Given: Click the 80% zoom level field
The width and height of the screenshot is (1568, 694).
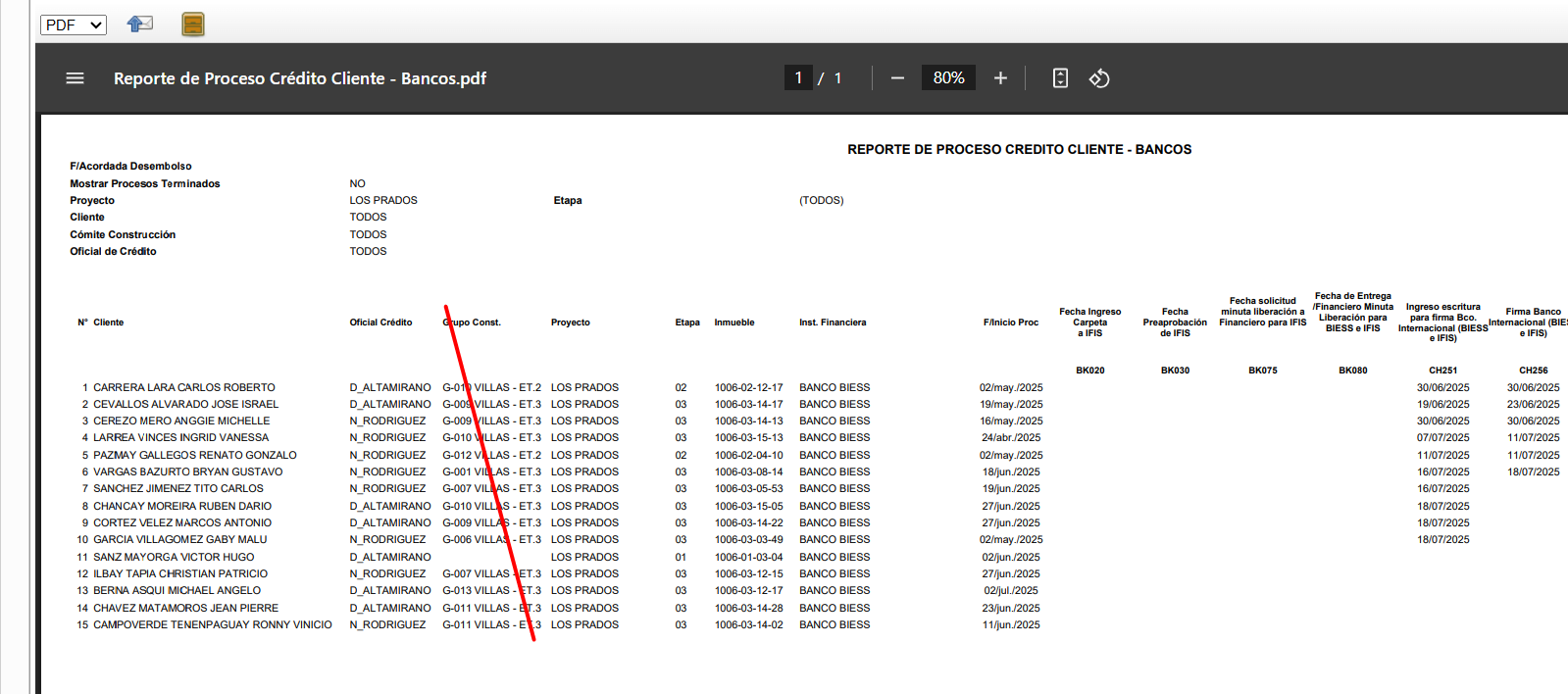Looking at the screenshot, I should pyautogui.click(x=948, y=77).
